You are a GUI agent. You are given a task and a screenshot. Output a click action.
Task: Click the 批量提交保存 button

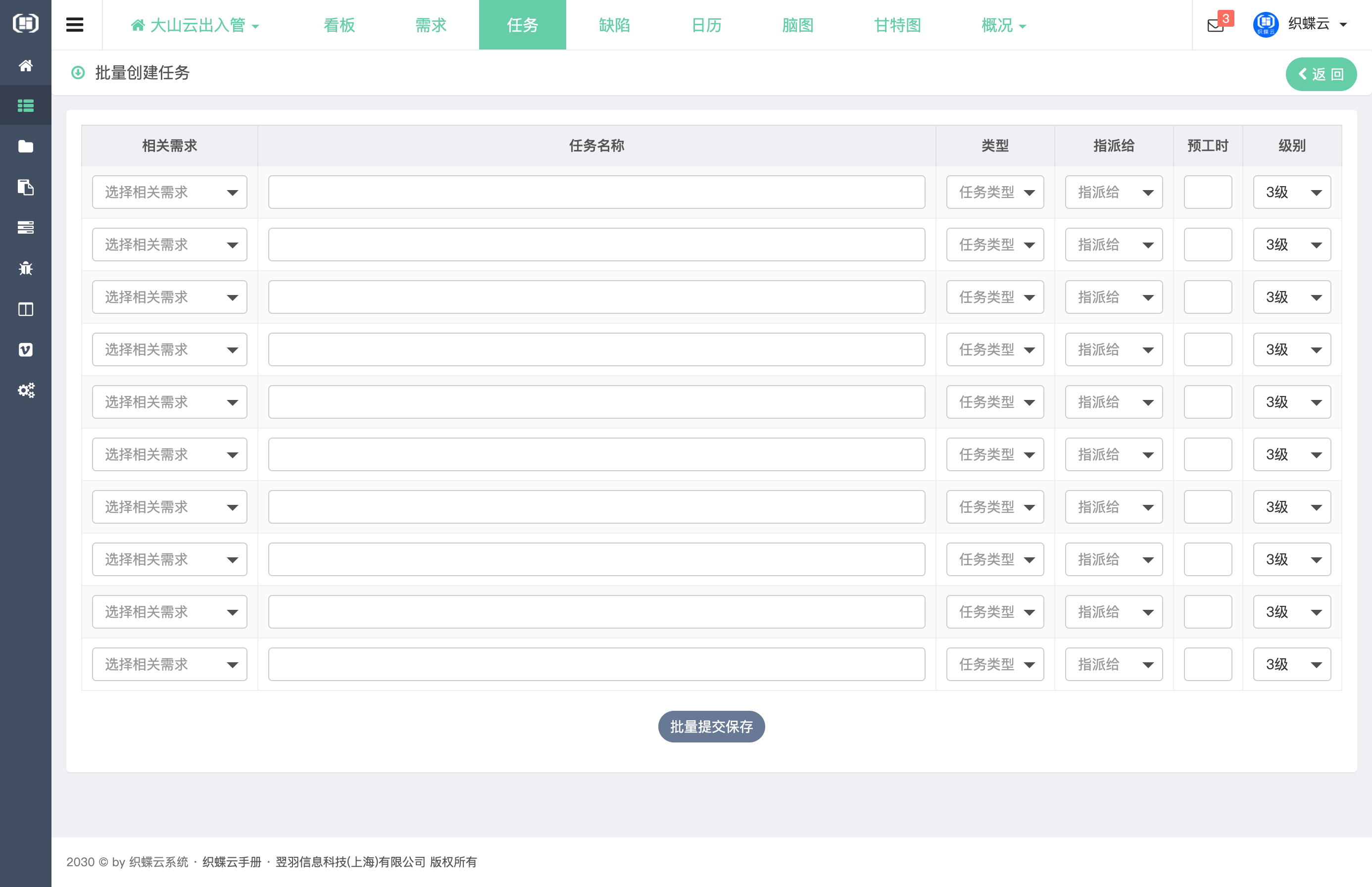click(711, 727)
